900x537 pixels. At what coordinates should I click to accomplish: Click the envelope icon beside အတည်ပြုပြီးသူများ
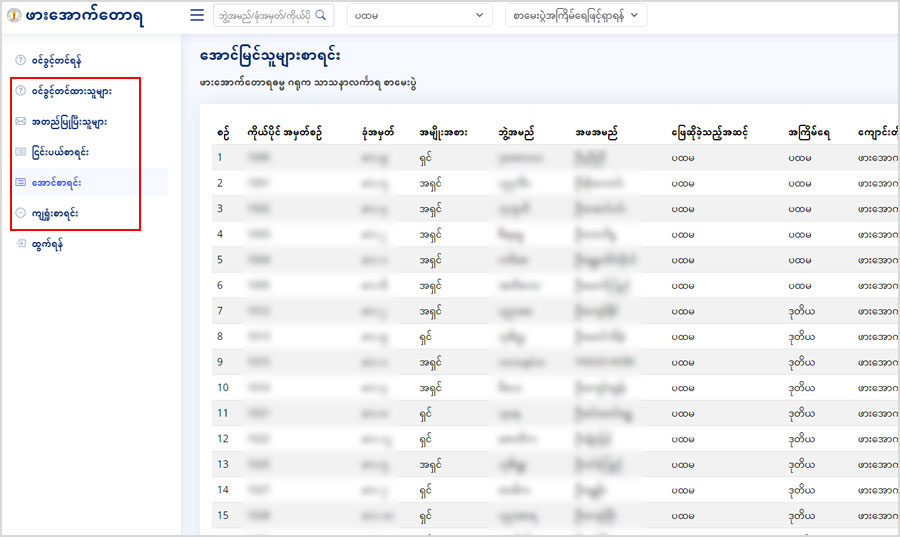[21, 122]
